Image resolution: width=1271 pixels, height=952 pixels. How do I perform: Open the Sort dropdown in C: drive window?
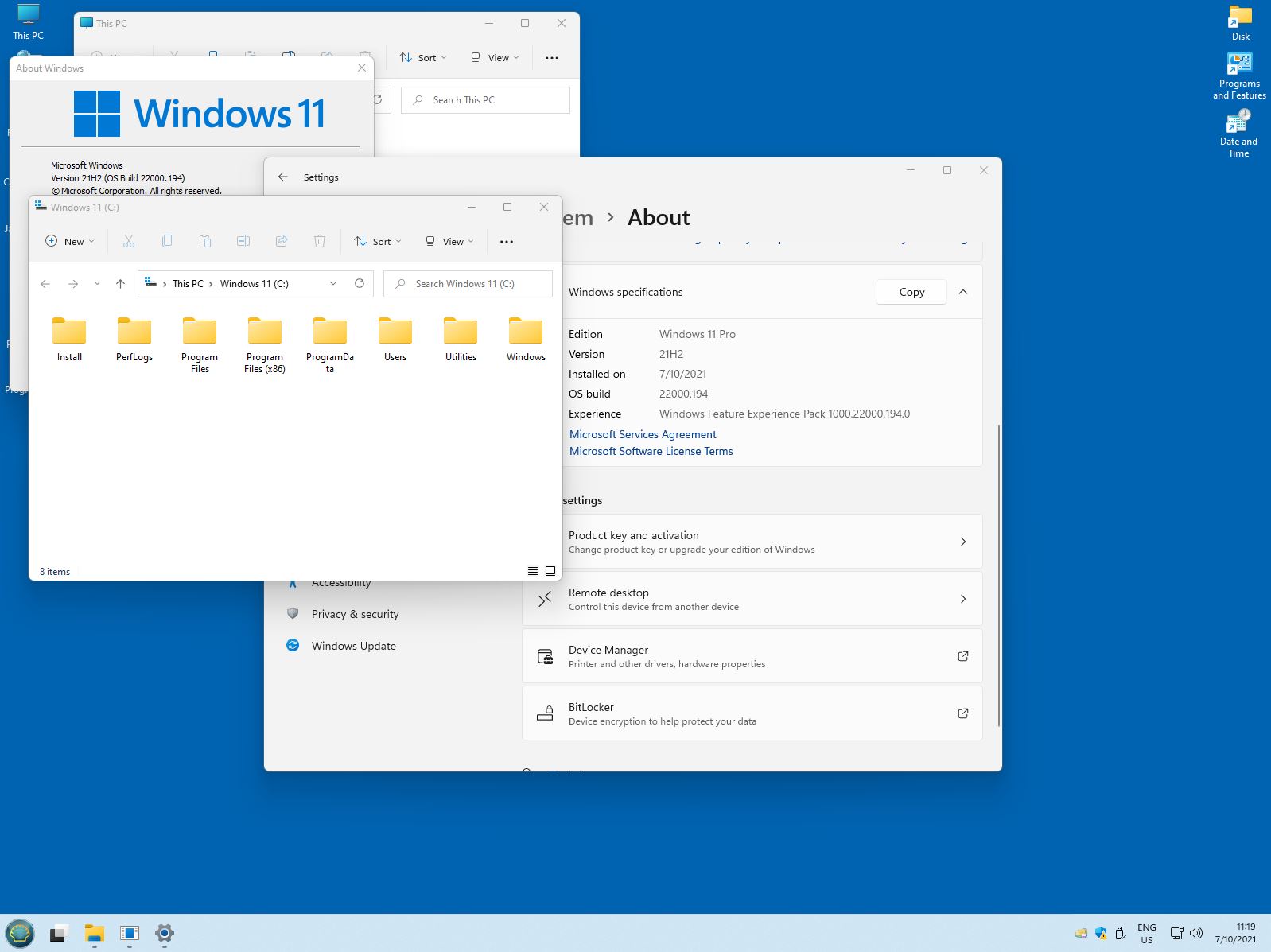378,241
